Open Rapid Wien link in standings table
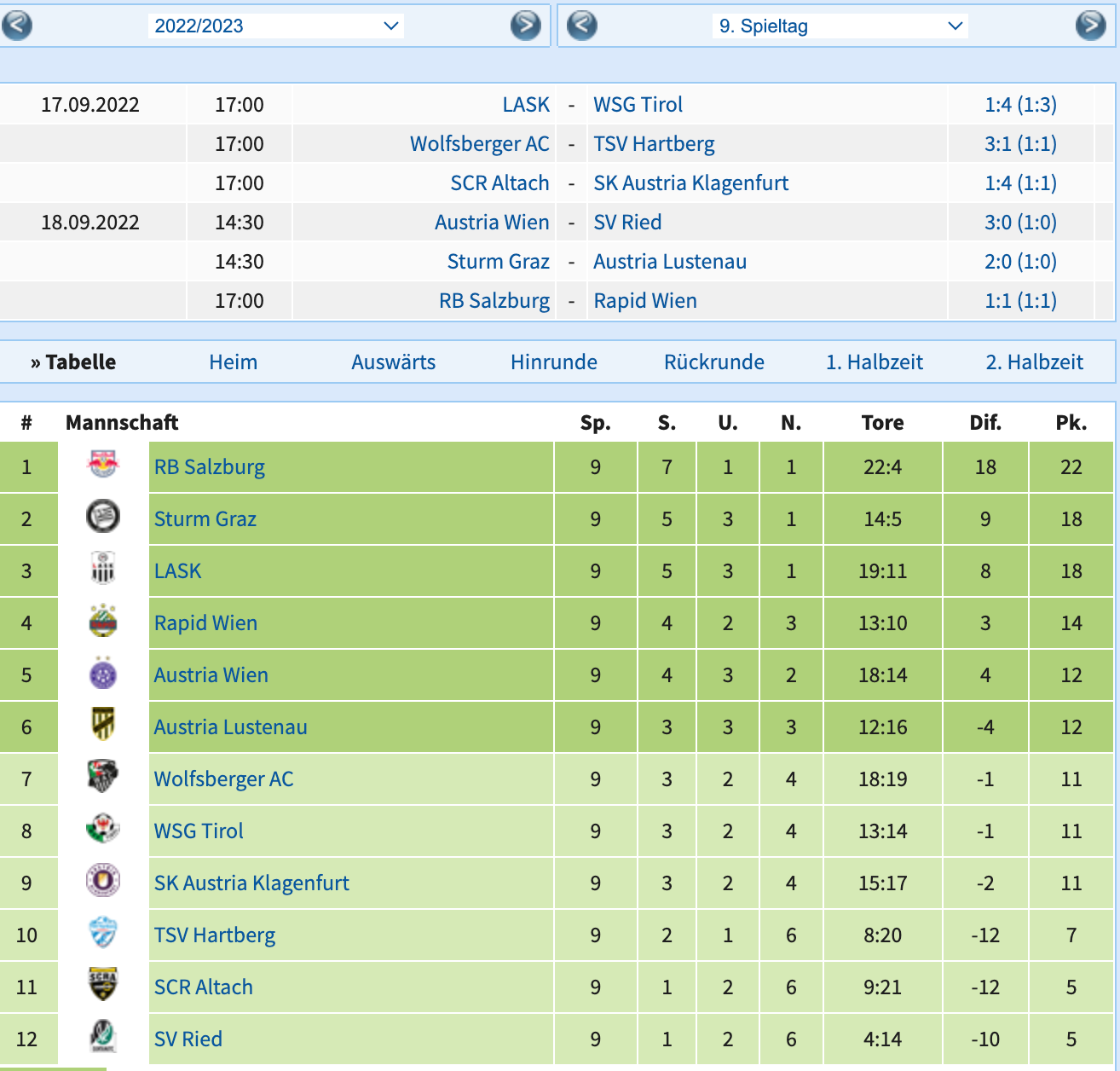 tap(205, 623)
